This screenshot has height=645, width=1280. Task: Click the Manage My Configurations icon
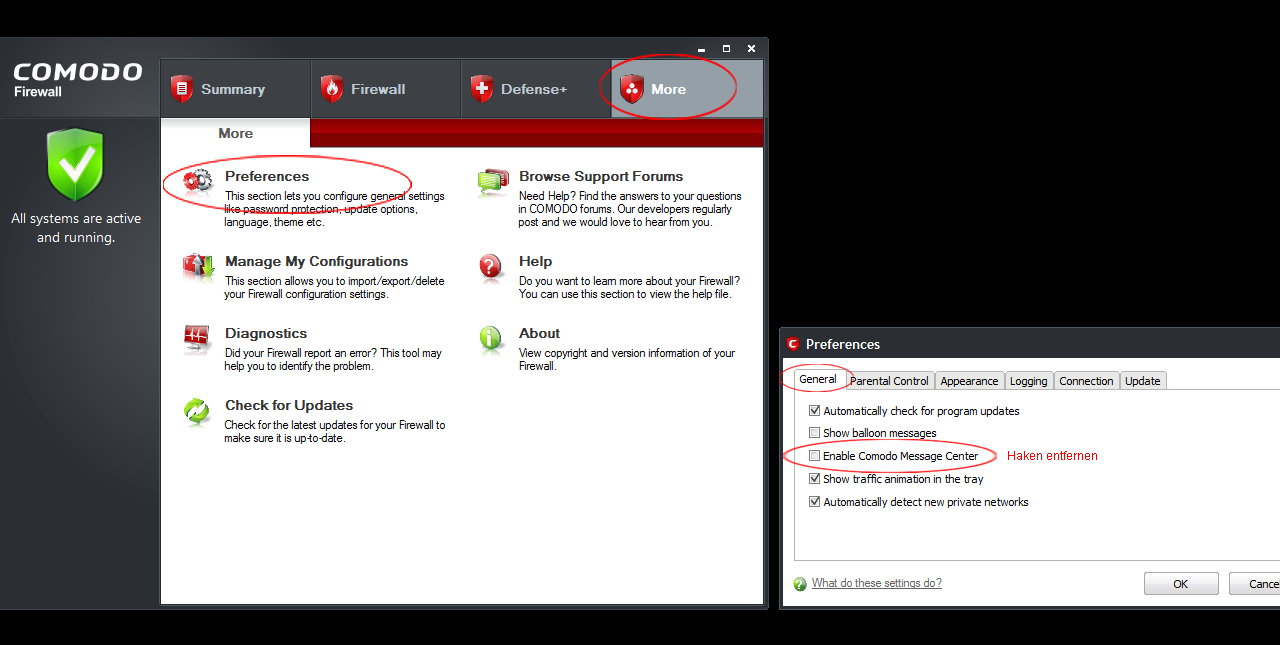[198, 266]
